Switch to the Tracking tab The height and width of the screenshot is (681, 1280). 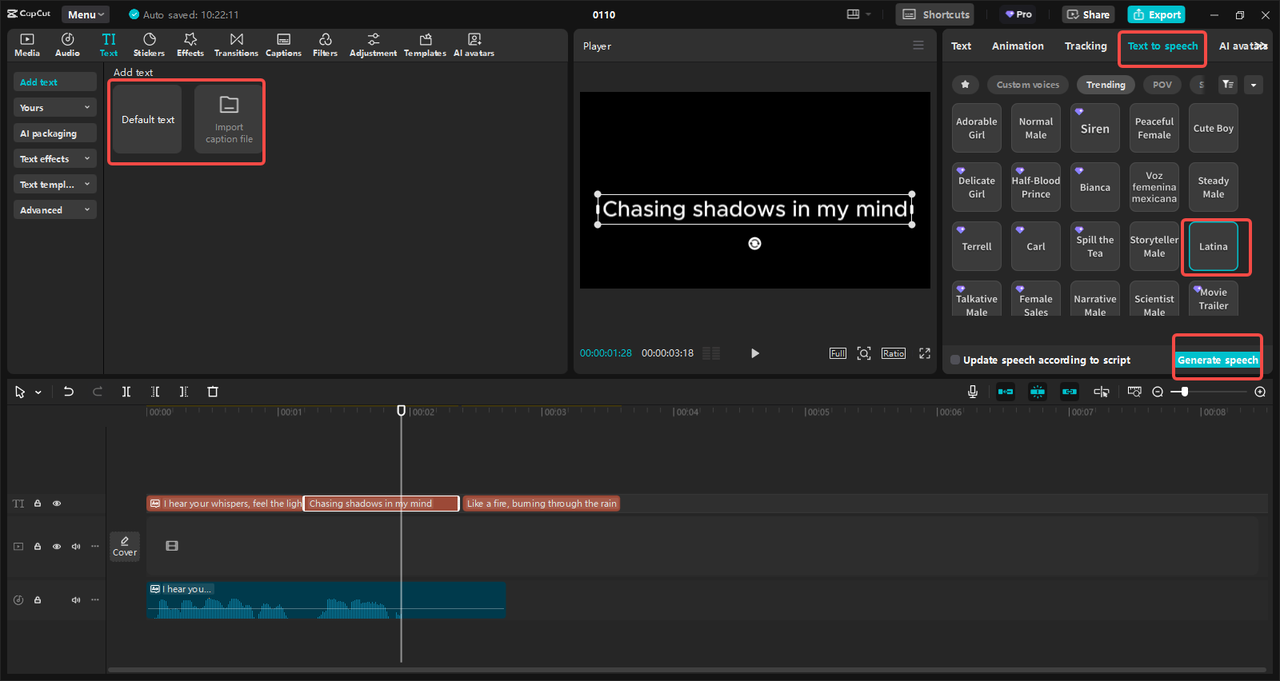coord(1085,46)
